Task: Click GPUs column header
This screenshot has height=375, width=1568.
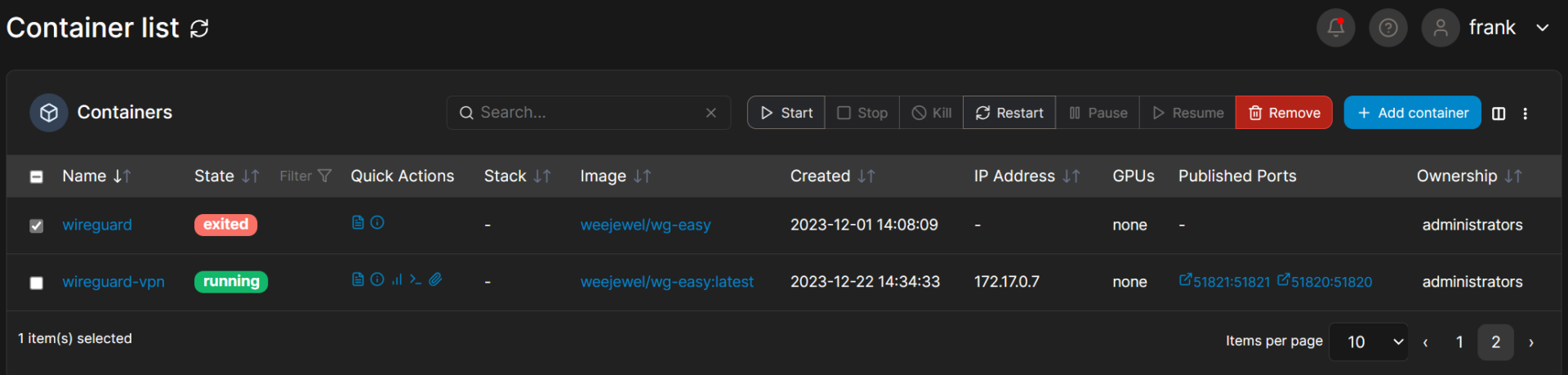Action: click(1134, 176)
